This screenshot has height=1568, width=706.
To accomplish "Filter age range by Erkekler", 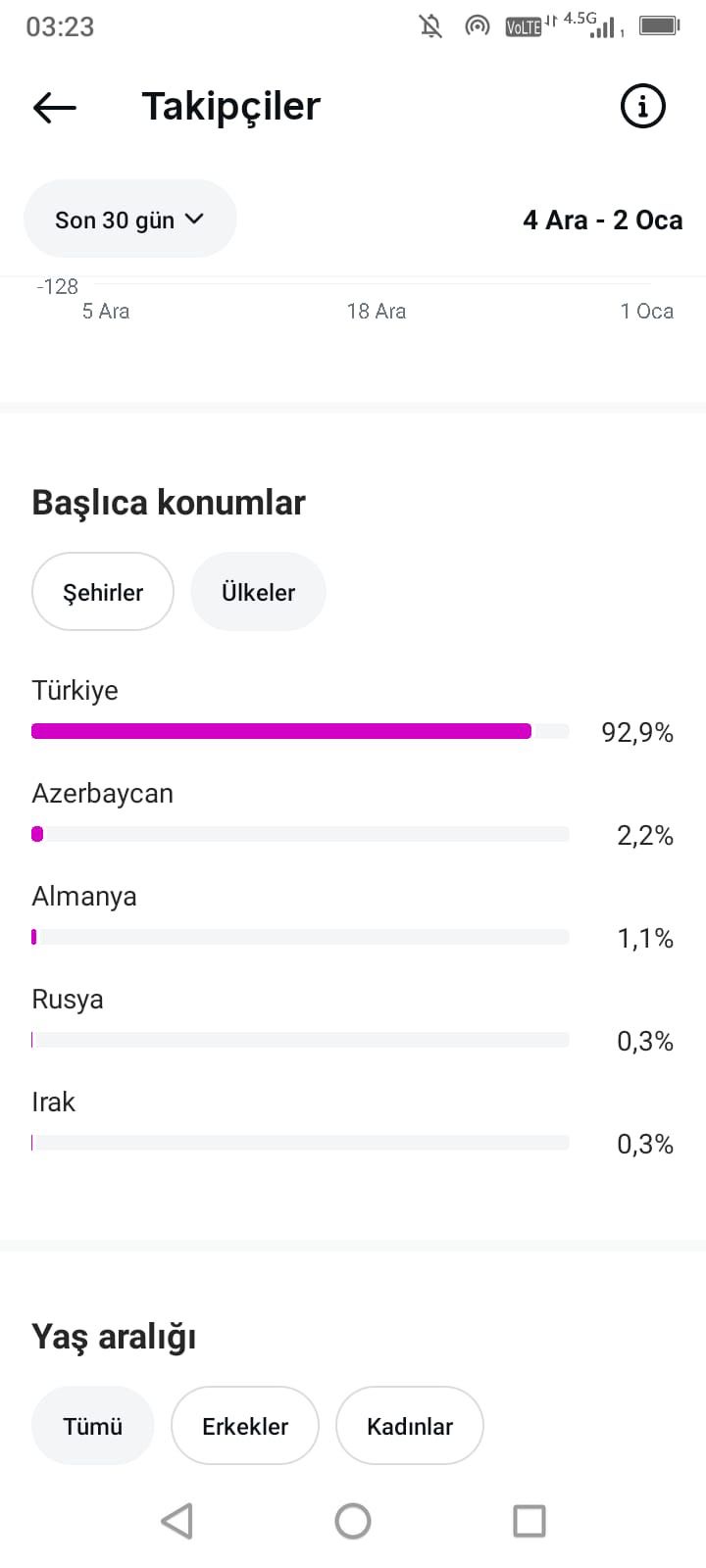I will click(x=245, y=1426).
